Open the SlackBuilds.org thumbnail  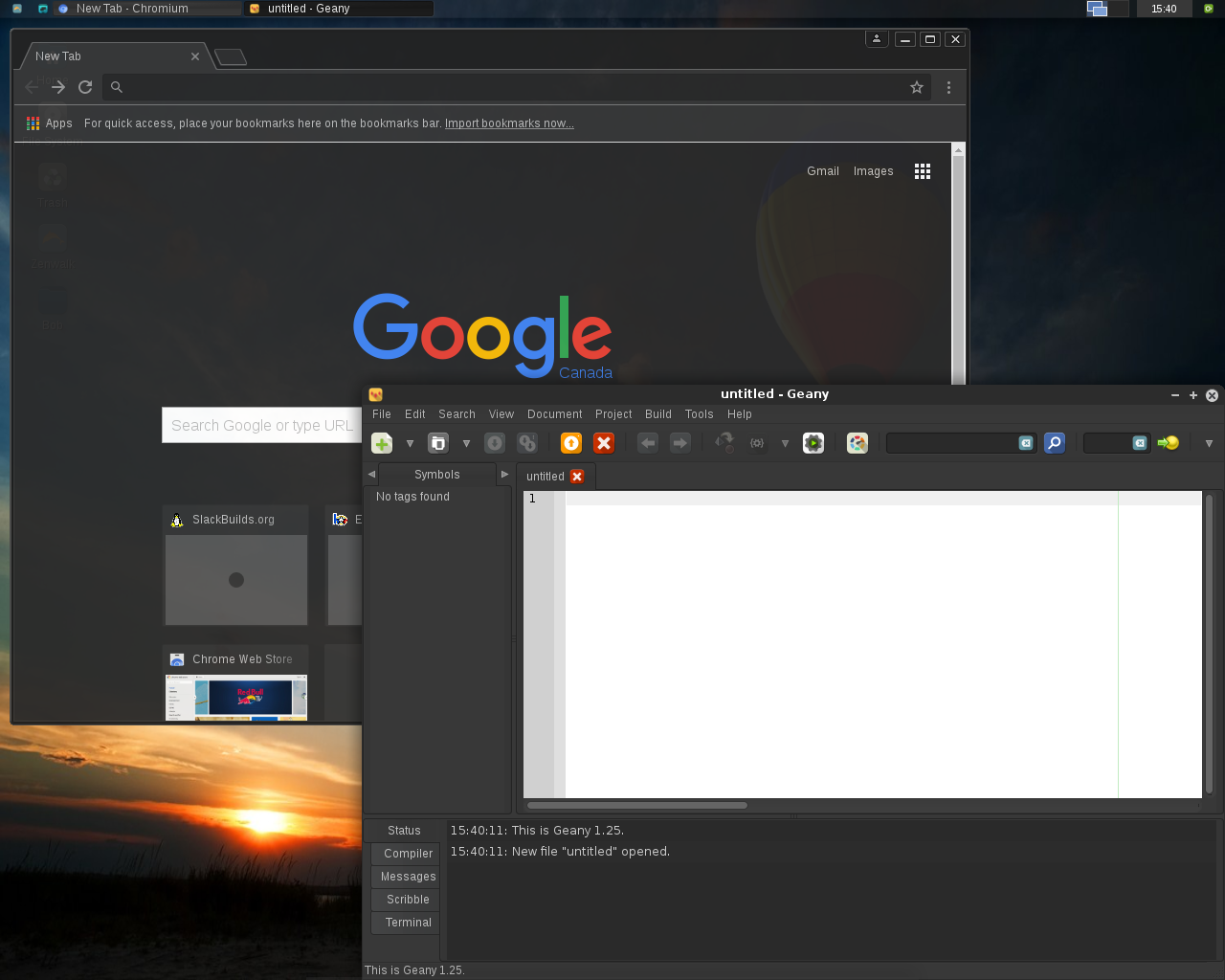click(x=236, y=579)
